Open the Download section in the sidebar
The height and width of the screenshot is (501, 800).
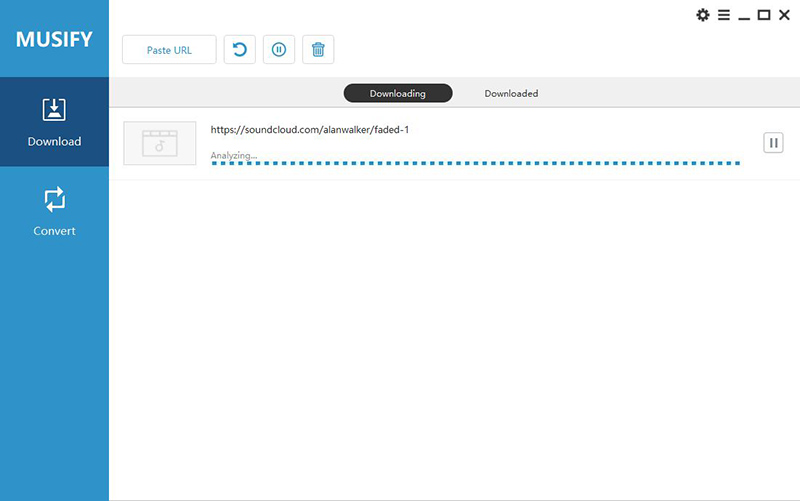point(54,122)
